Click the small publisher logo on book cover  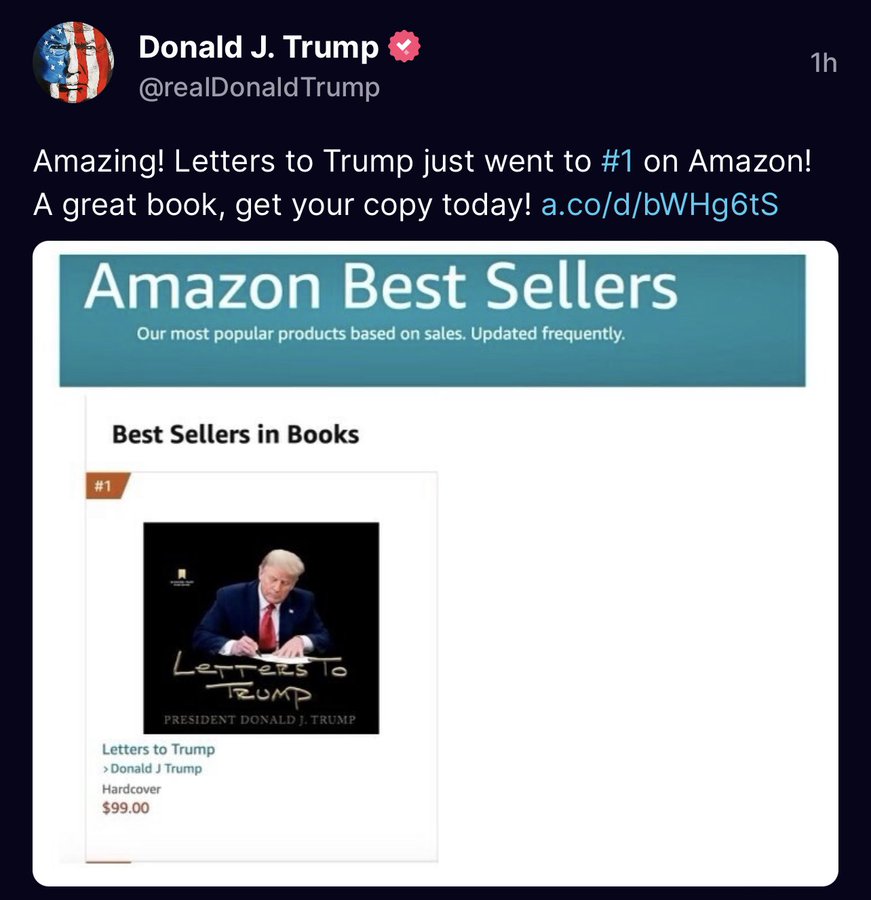pos(181,577)
